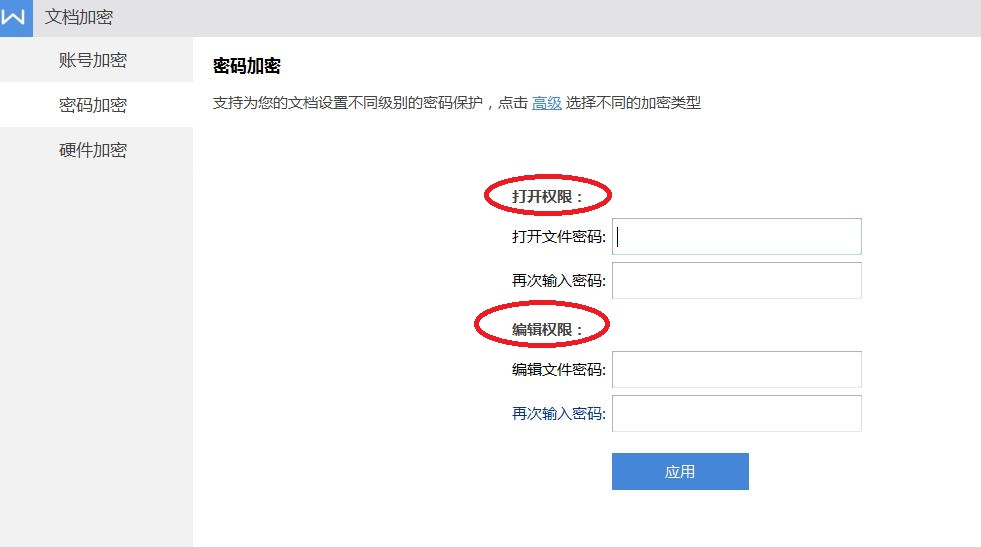Open the 硬件加密 tab
This screenshot has width=981, height=547.
[x=93, y=150]
